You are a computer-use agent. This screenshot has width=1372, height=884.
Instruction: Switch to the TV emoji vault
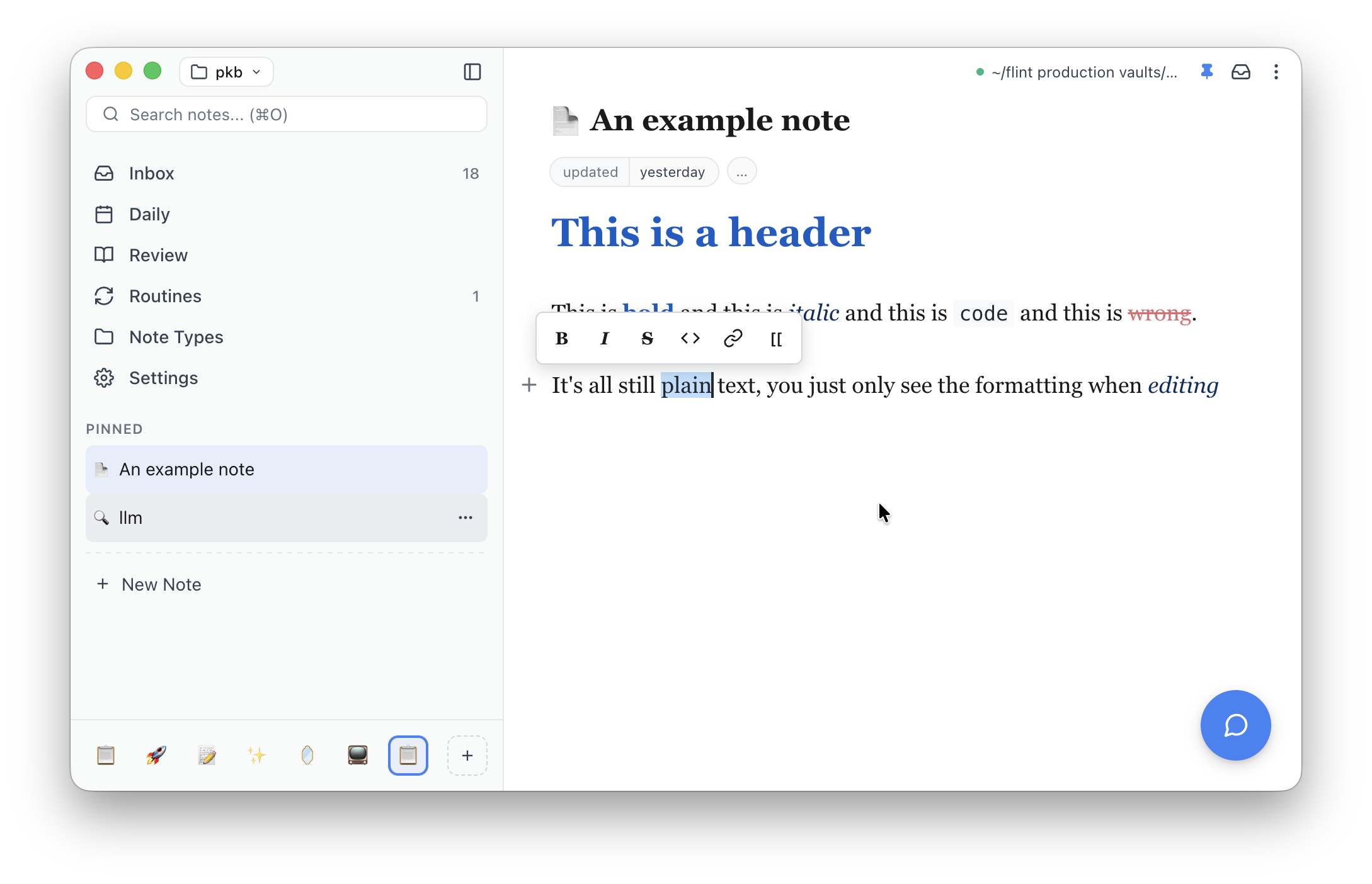(x=357, y=755)
